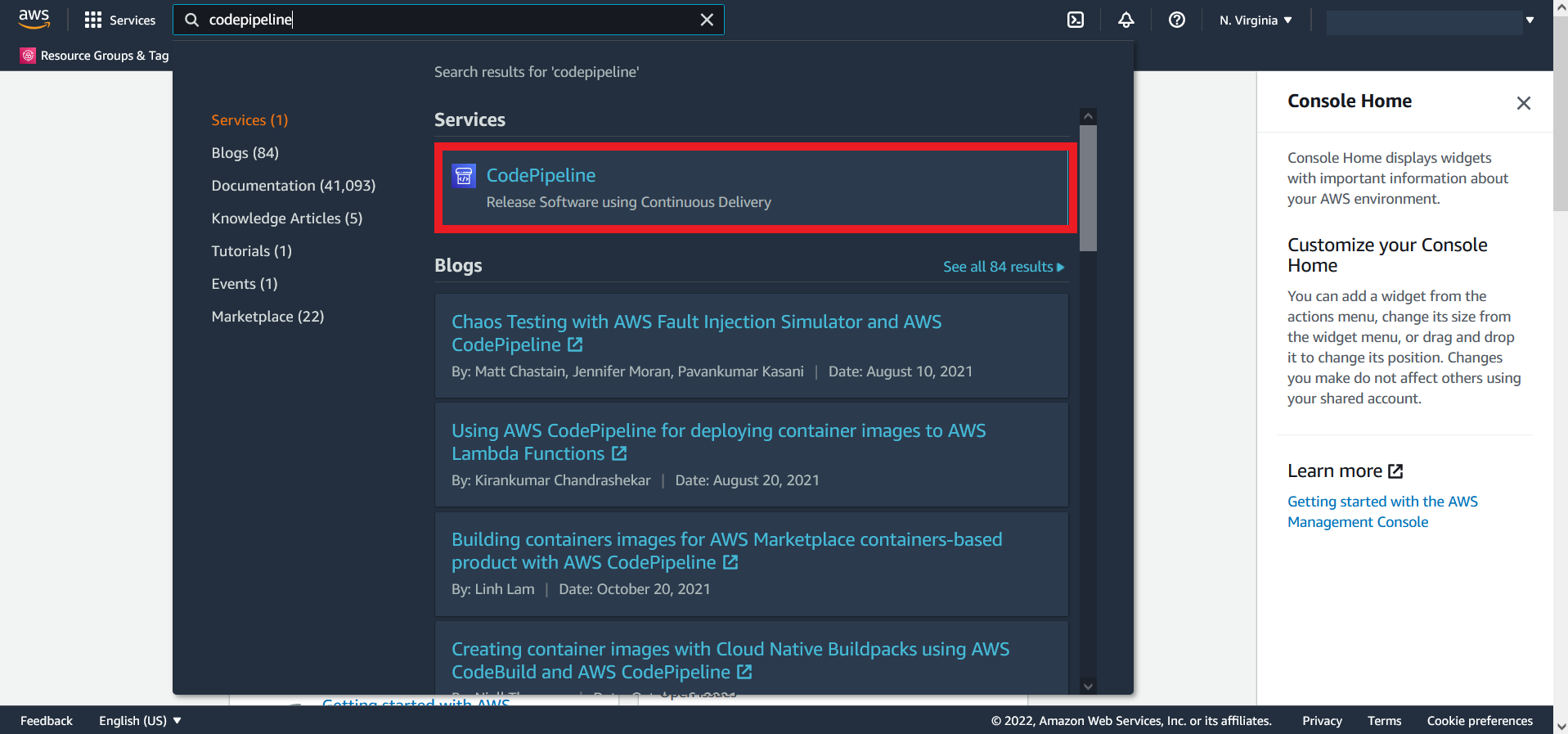Screen dimensions: 1568x734
Task: Open the Terms link in the footer
Action: (x=1384, y=721)
